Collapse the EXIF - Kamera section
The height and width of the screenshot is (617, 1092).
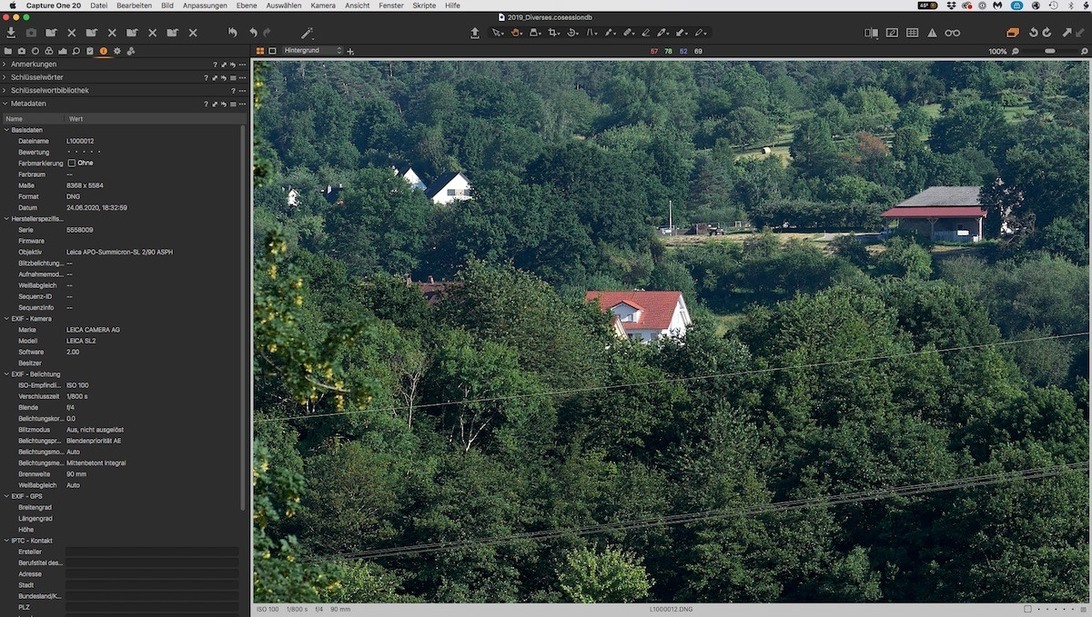(x=6, y=319)
